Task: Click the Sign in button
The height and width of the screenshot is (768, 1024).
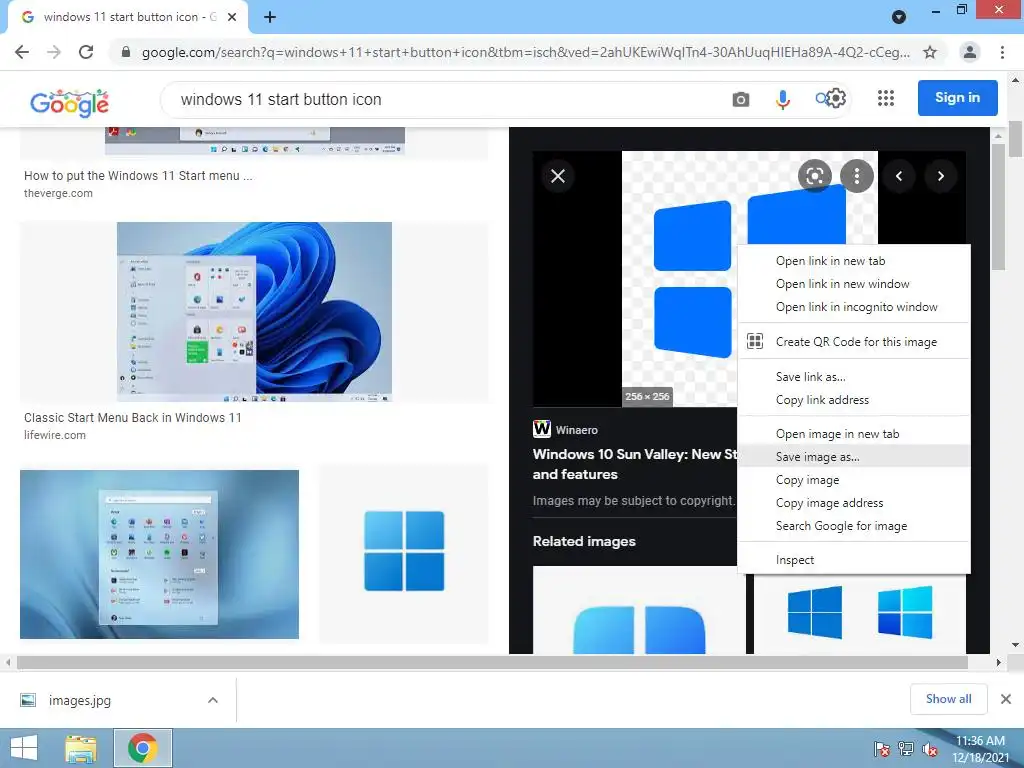Action: 957,98
